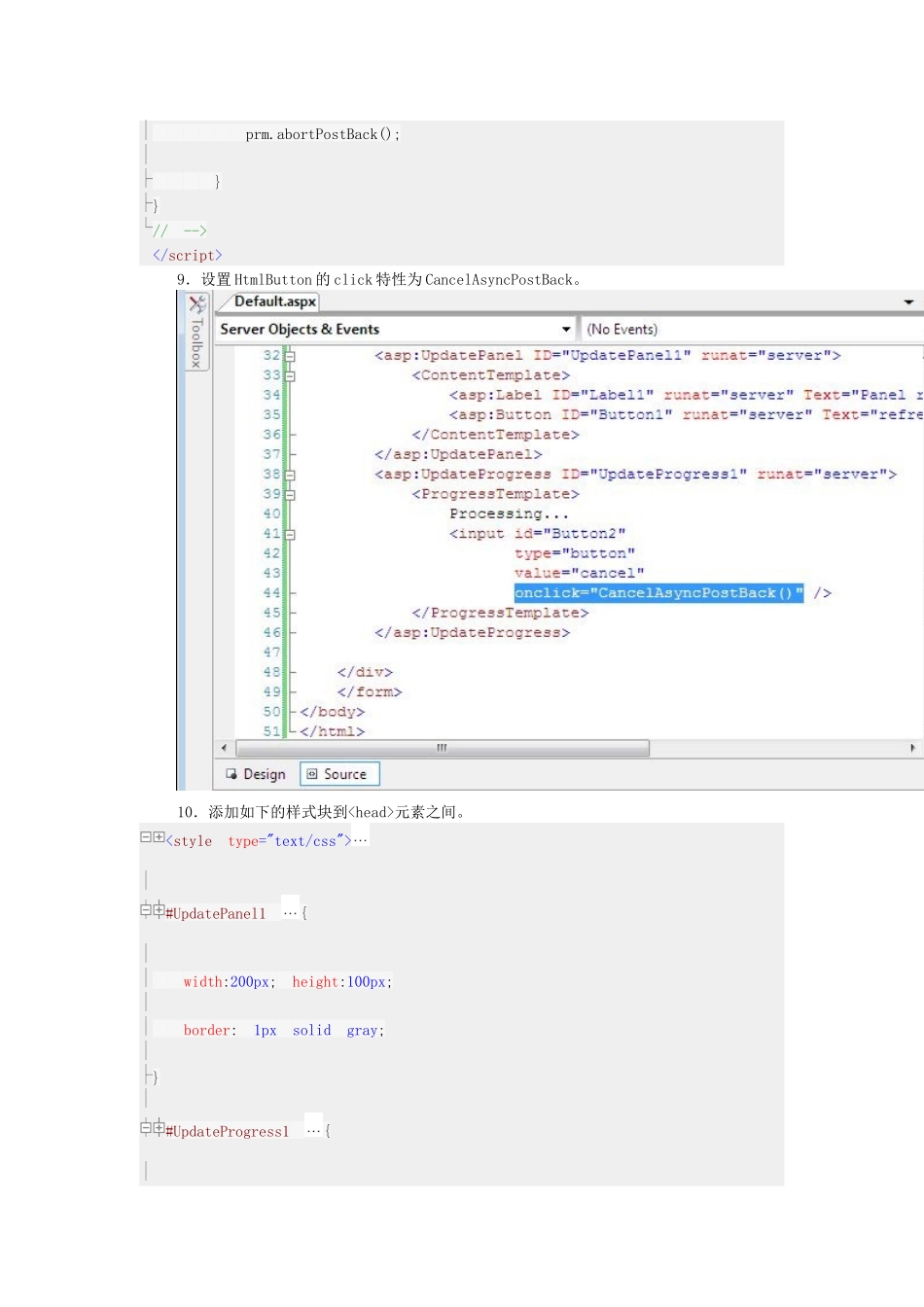Image resolution: width=924 pixels, height=1307 pixels.
Task: Collapse the #UpdatePanel1 block minus icon
Action: pyautogui.click(x=146, y=910)
